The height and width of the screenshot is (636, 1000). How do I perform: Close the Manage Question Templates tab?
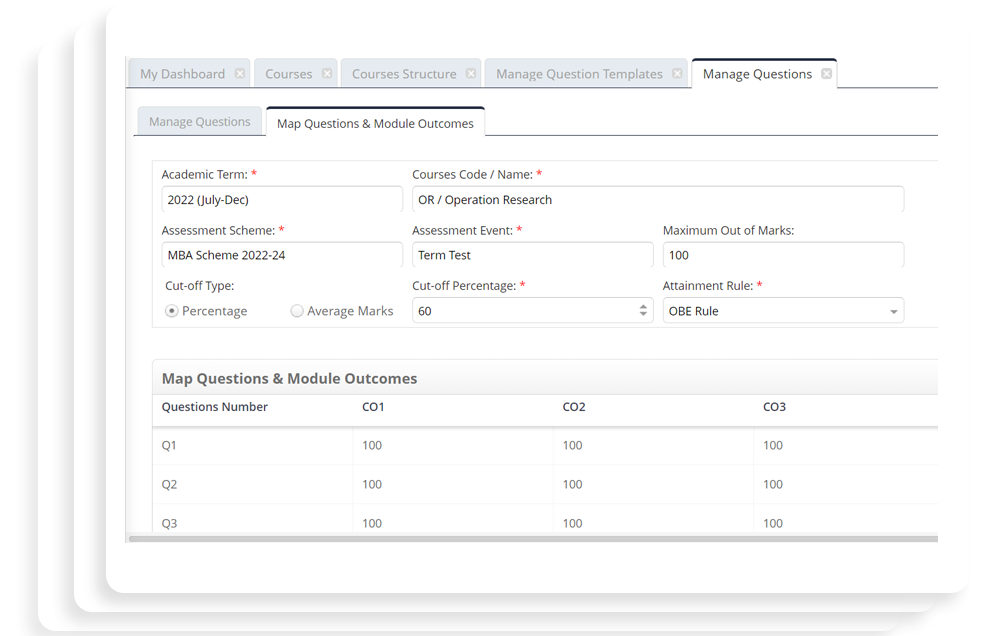click(677, 73)
